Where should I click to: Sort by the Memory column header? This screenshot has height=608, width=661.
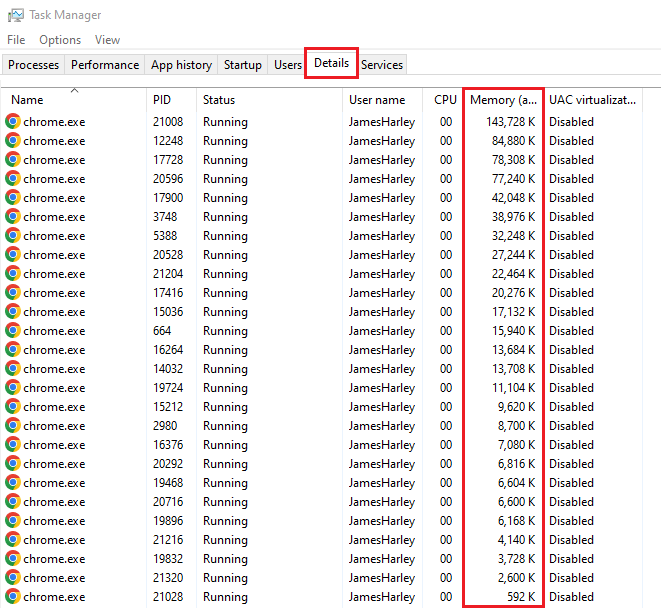(503, 100)
